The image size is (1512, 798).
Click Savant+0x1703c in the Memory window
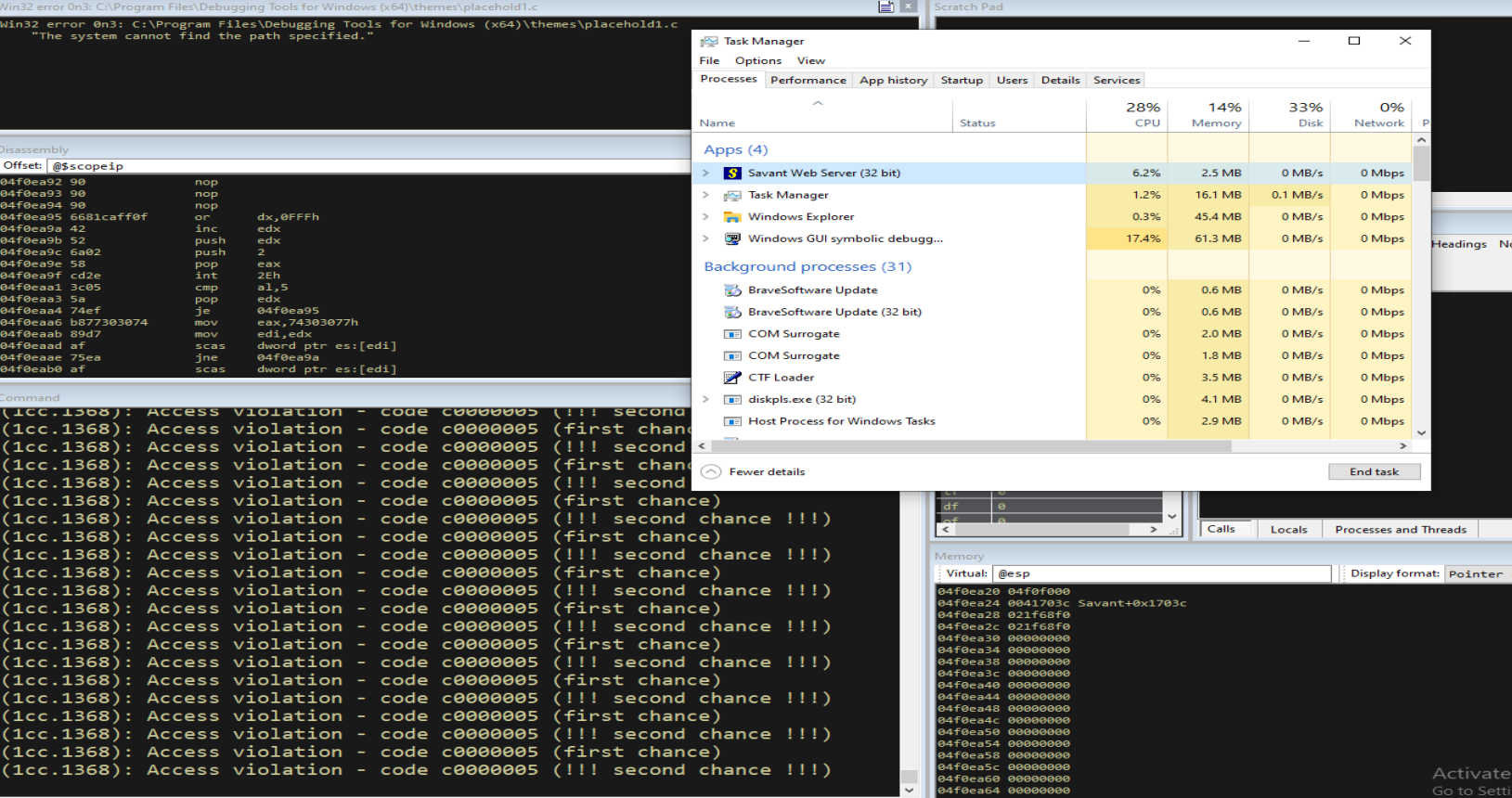click(1131, 603)
